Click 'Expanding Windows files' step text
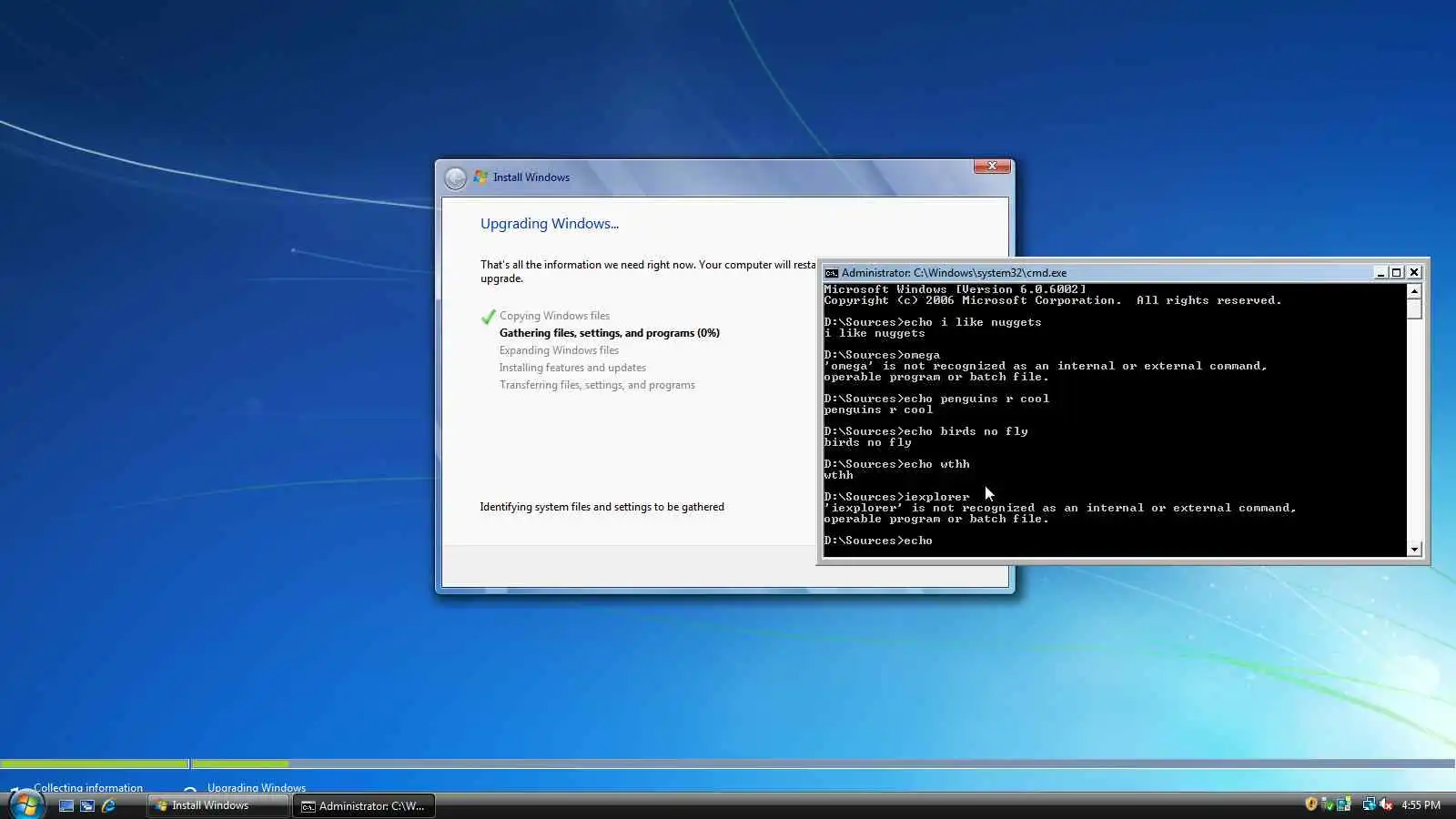The image size is (1456, 819). pyautogui.click(x=559, y=350)
